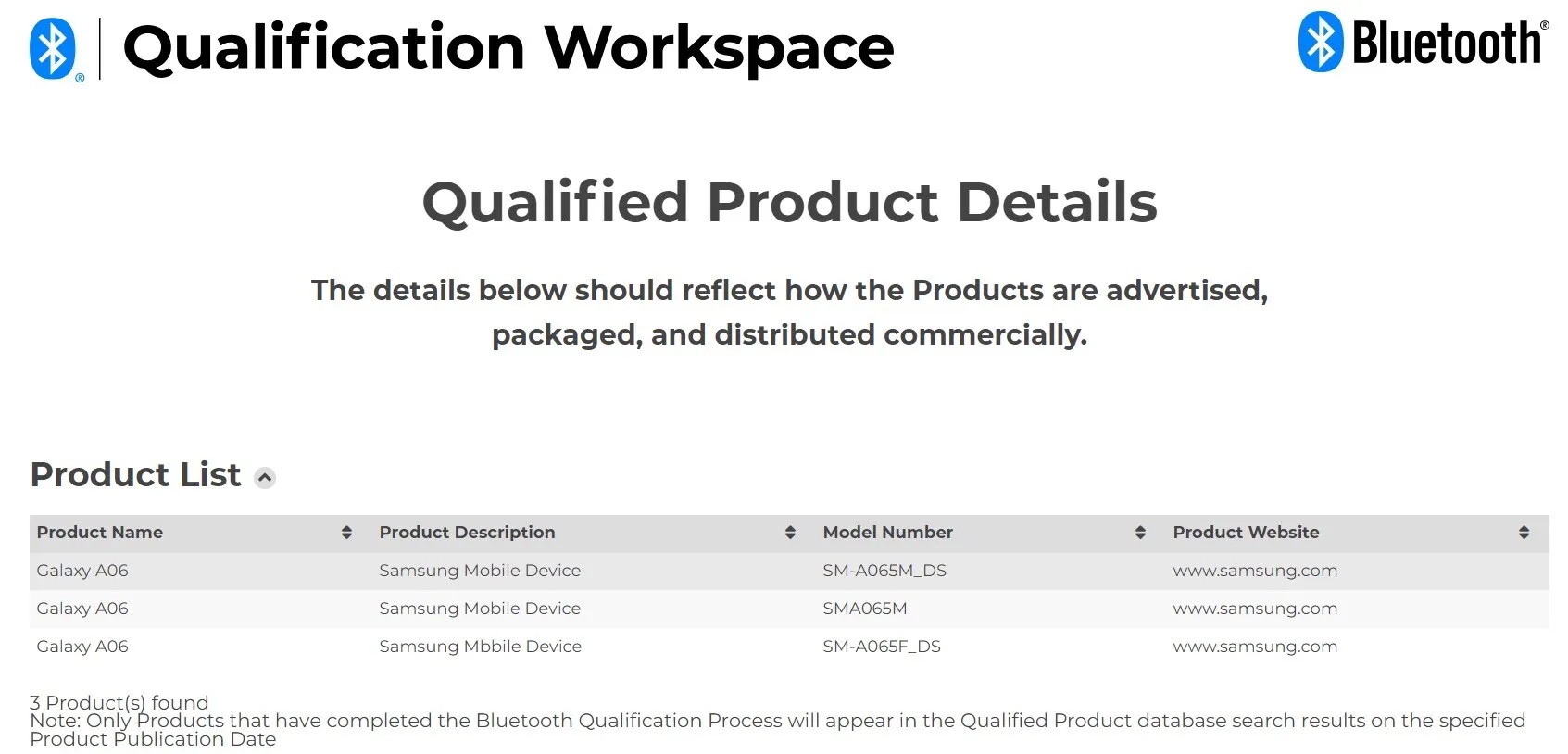This screenshot has width=1568, height=754.
Task: Select the SM-A065F_DS model number cell
Action: [882, 647]
